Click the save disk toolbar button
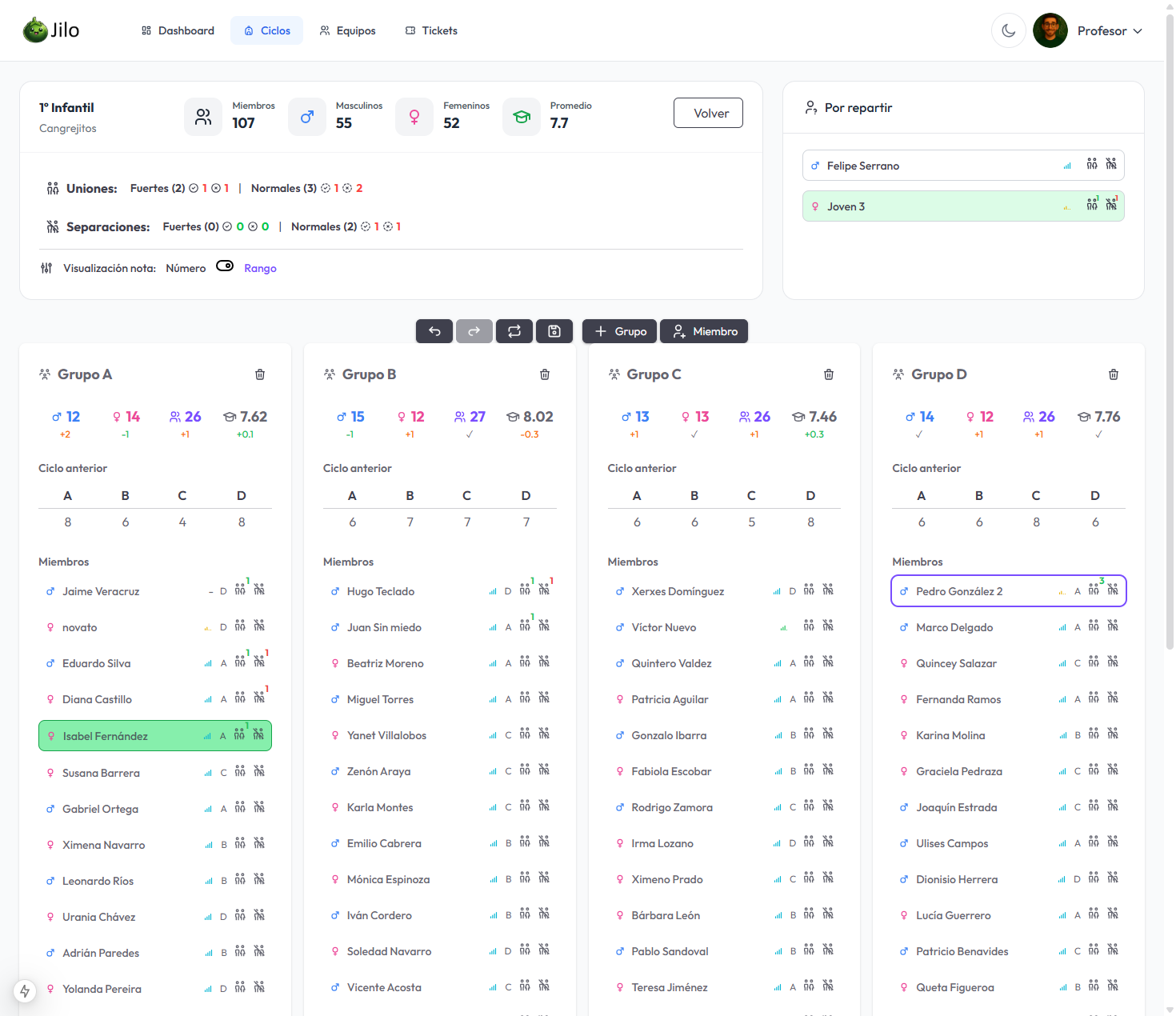 click(x=554, y=331)
